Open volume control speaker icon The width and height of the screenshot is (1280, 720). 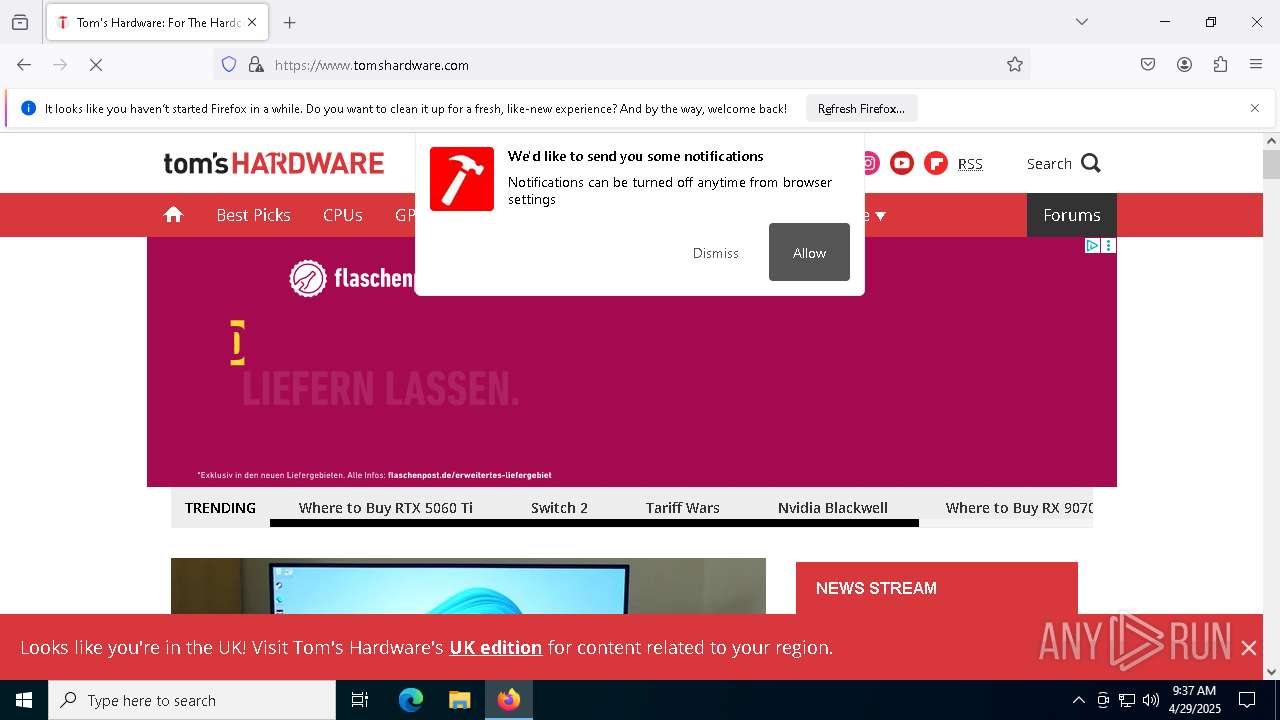[1151, 700]
